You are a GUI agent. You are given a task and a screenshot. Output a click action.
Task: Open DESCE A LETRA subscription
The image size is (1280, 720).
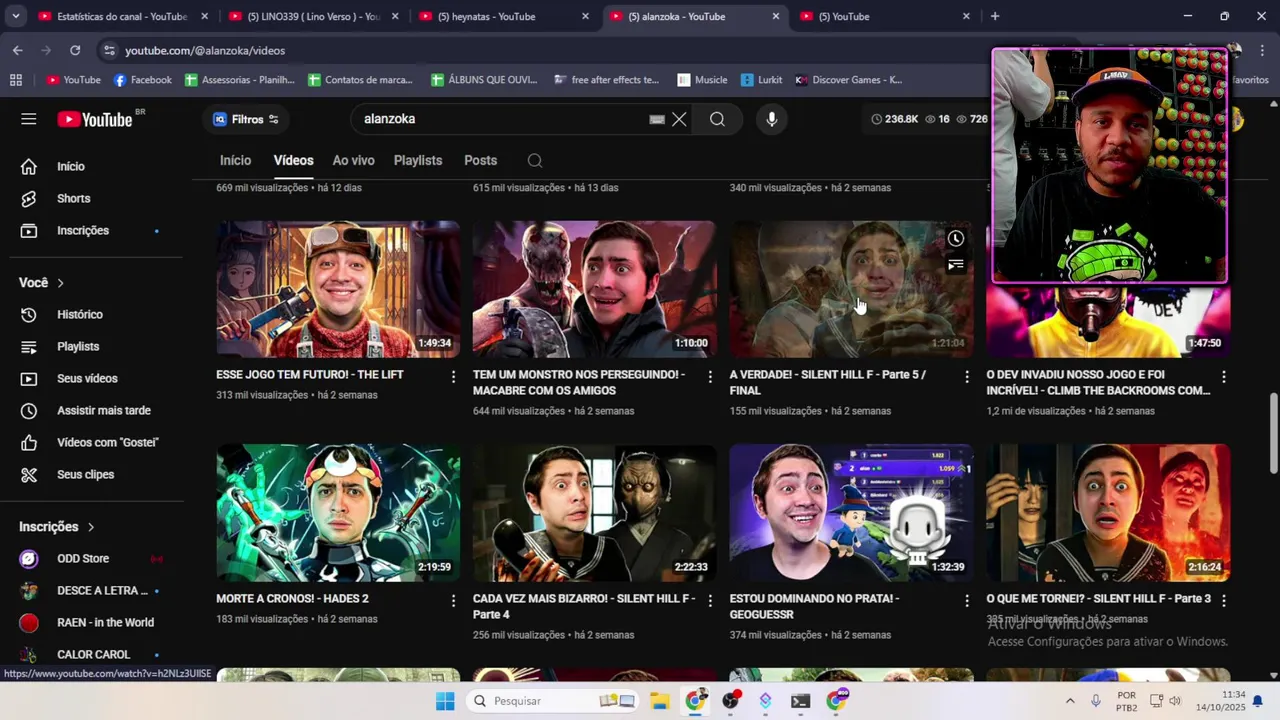click(102, 591)
